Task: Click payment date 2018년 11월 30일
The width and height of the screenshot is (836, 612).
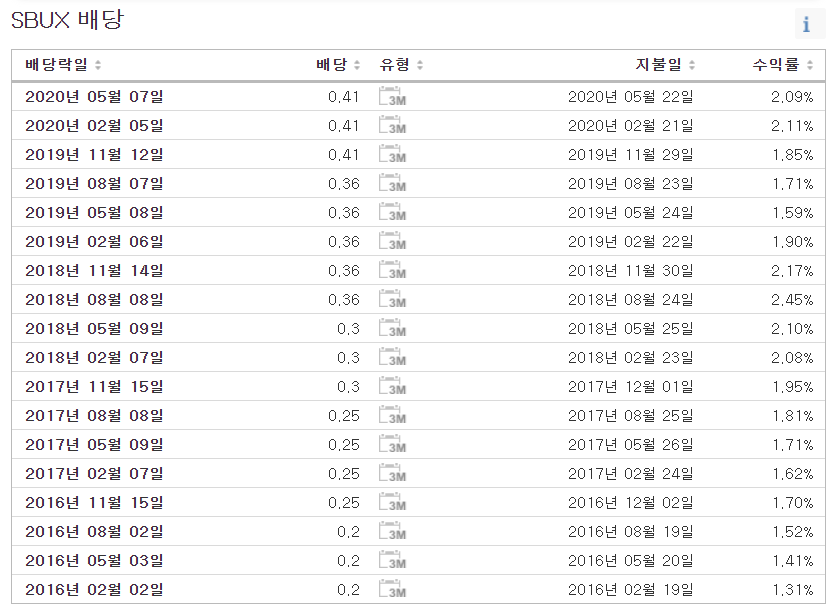Action: tap(631, 270)
